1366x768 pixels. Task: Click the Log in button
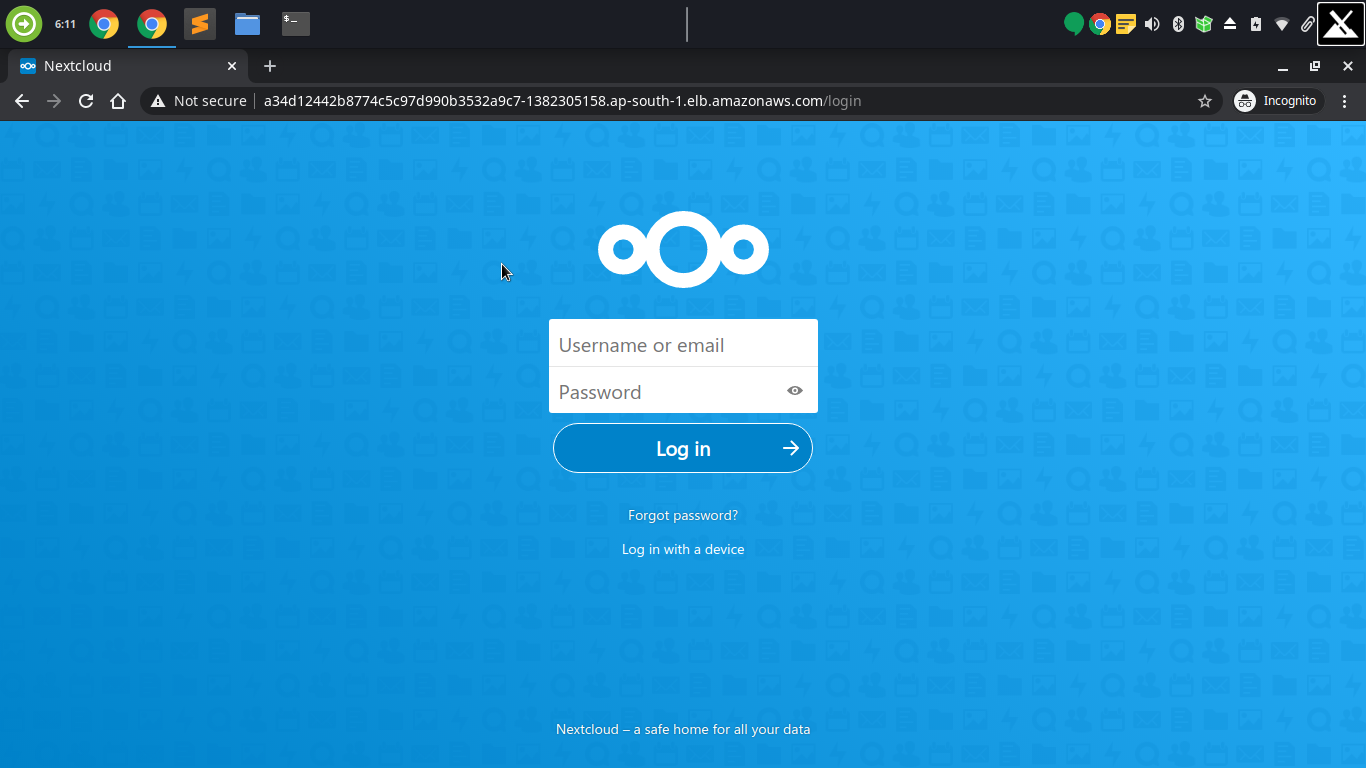683,448
